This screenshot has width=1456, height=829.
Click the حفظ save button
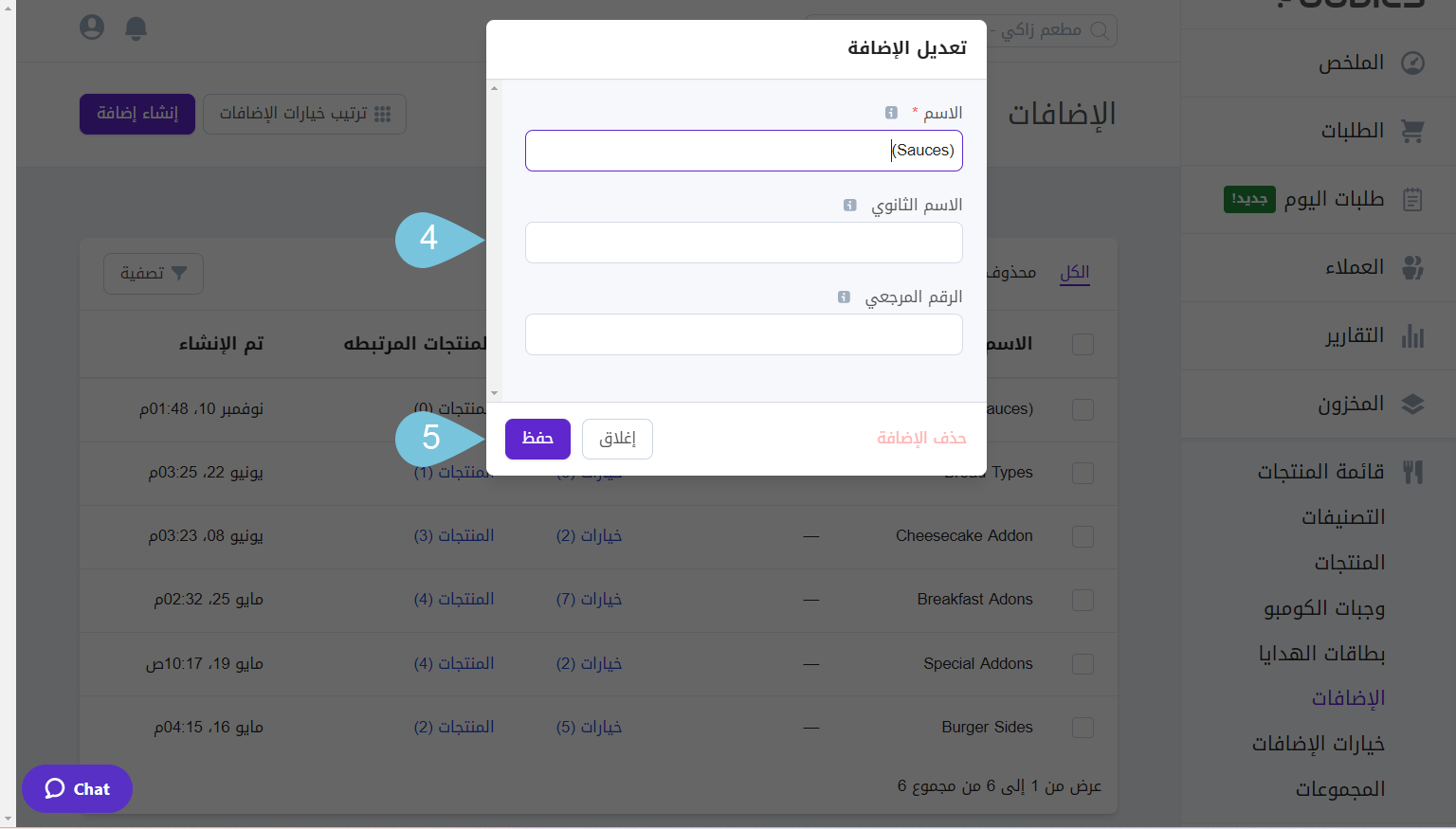point(537,439)
